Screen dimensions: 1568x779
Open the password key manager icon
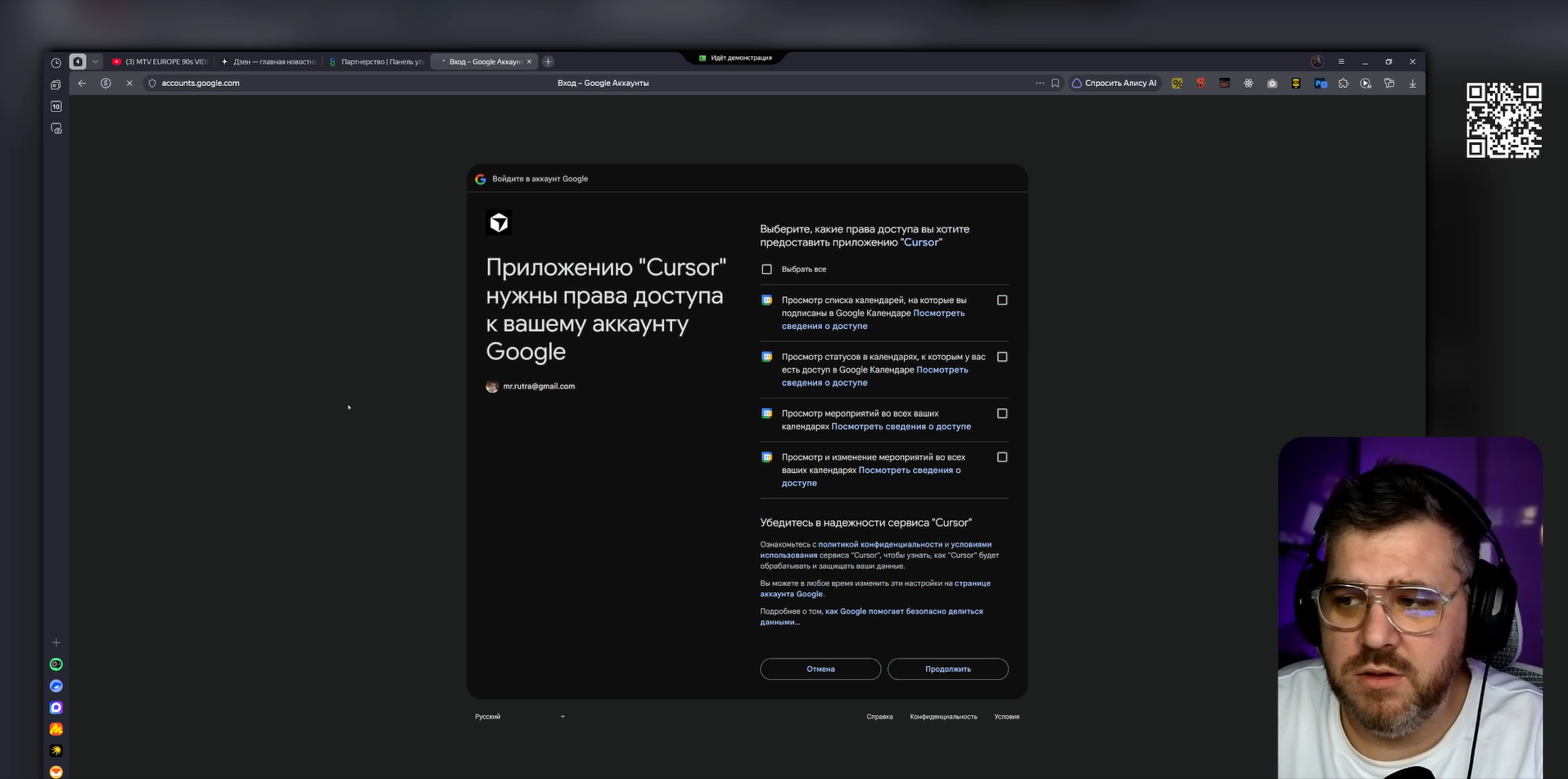click(1390, 83)
